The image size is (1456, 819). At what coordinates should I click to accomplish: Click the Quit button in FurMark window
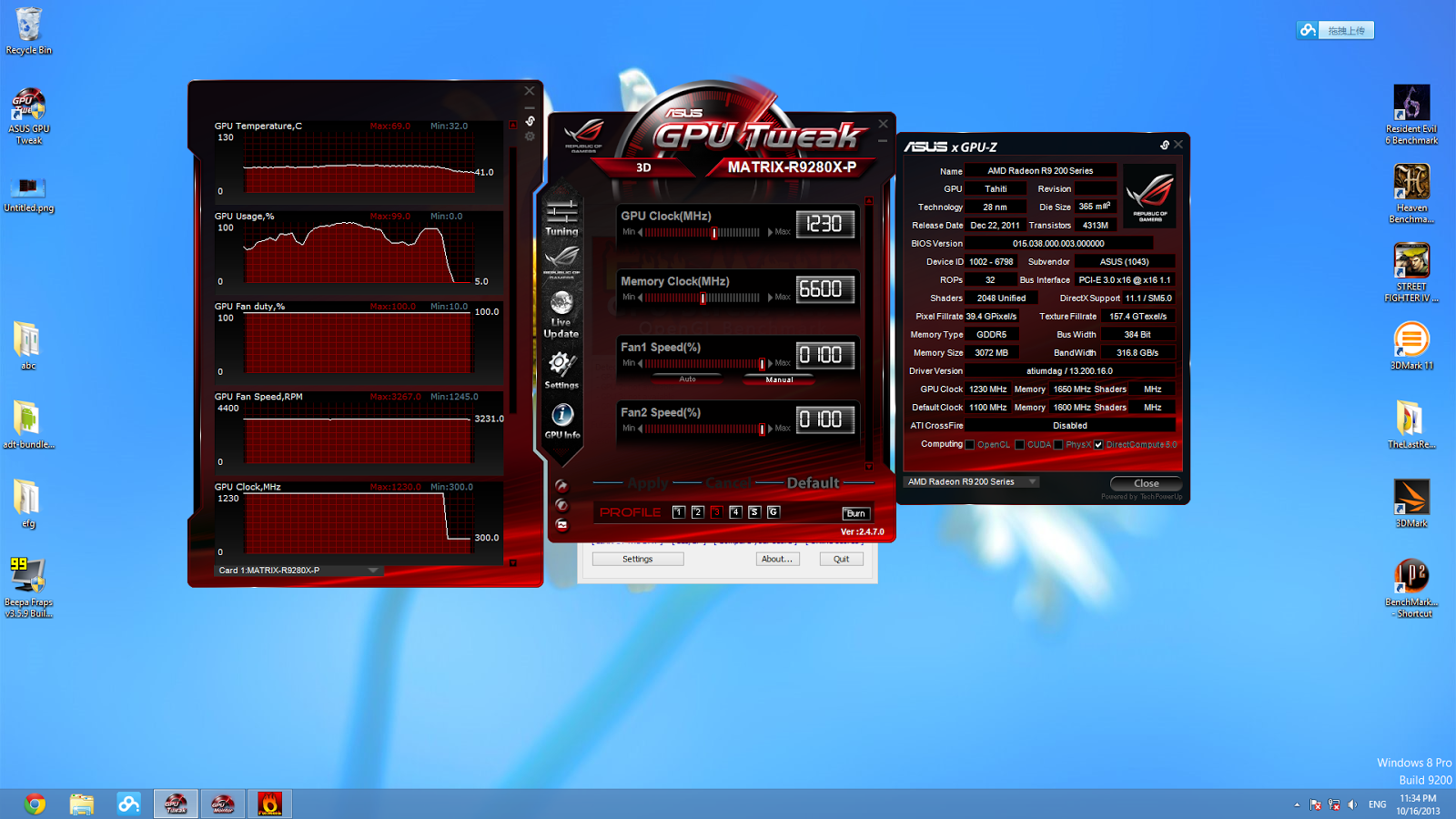(x=841, y=559)
